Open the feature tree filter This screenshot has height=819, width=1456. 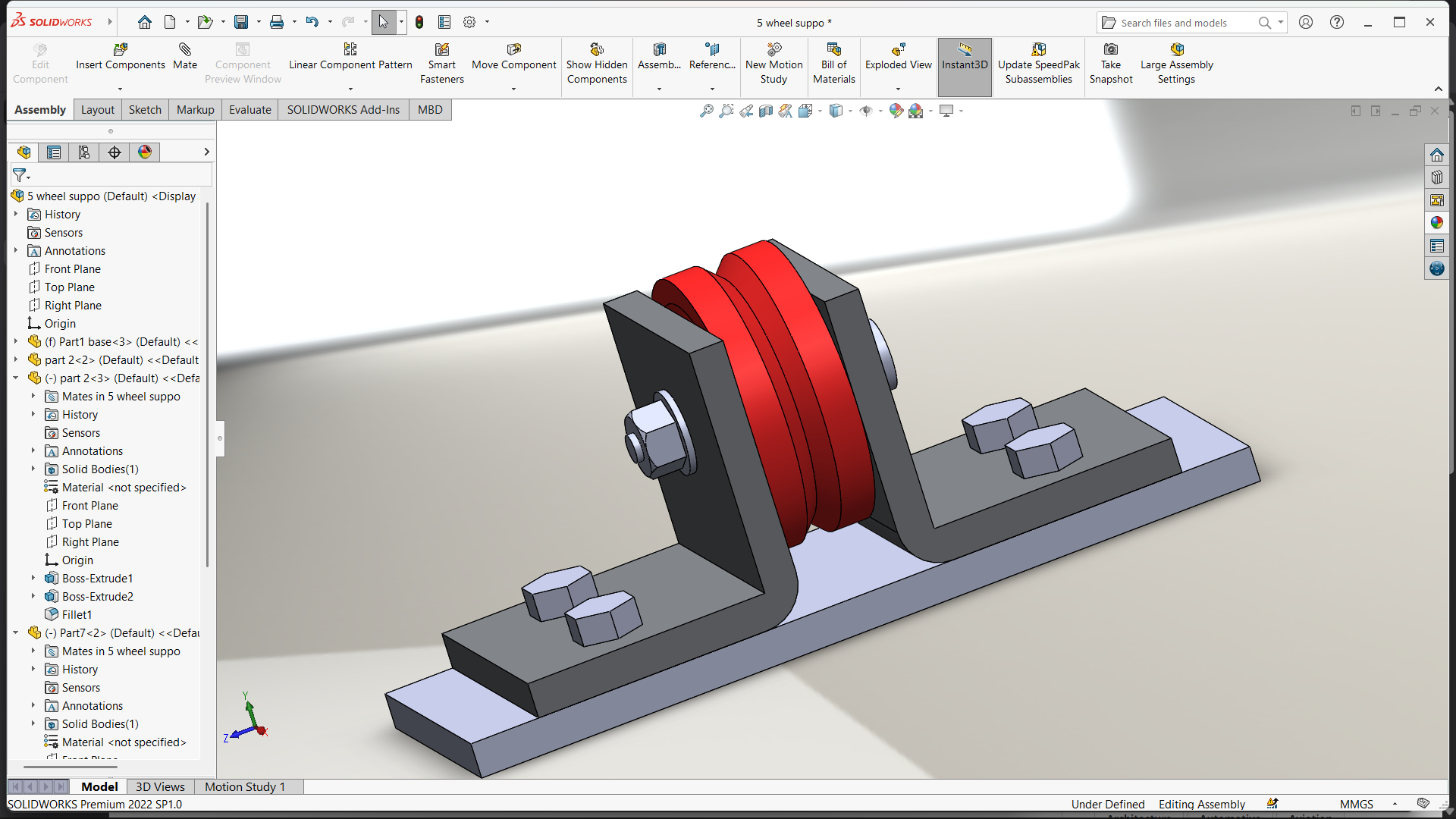coord(21,175)
